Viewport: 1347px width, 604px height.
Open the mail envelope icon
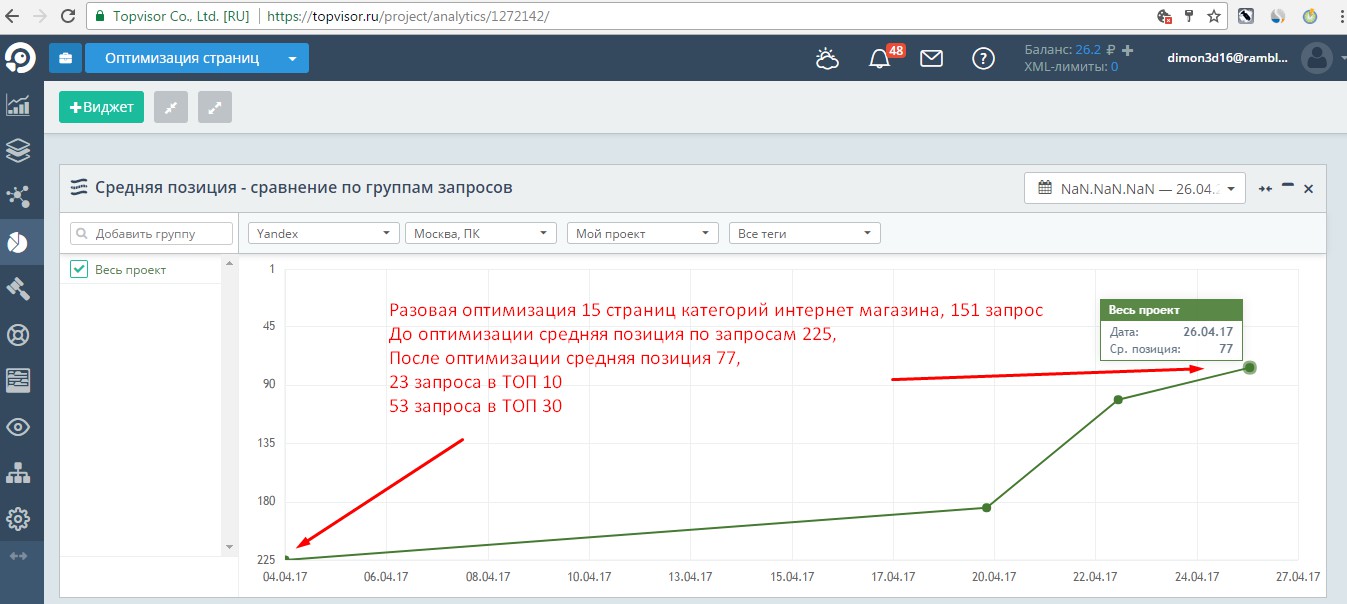(932, 59)
